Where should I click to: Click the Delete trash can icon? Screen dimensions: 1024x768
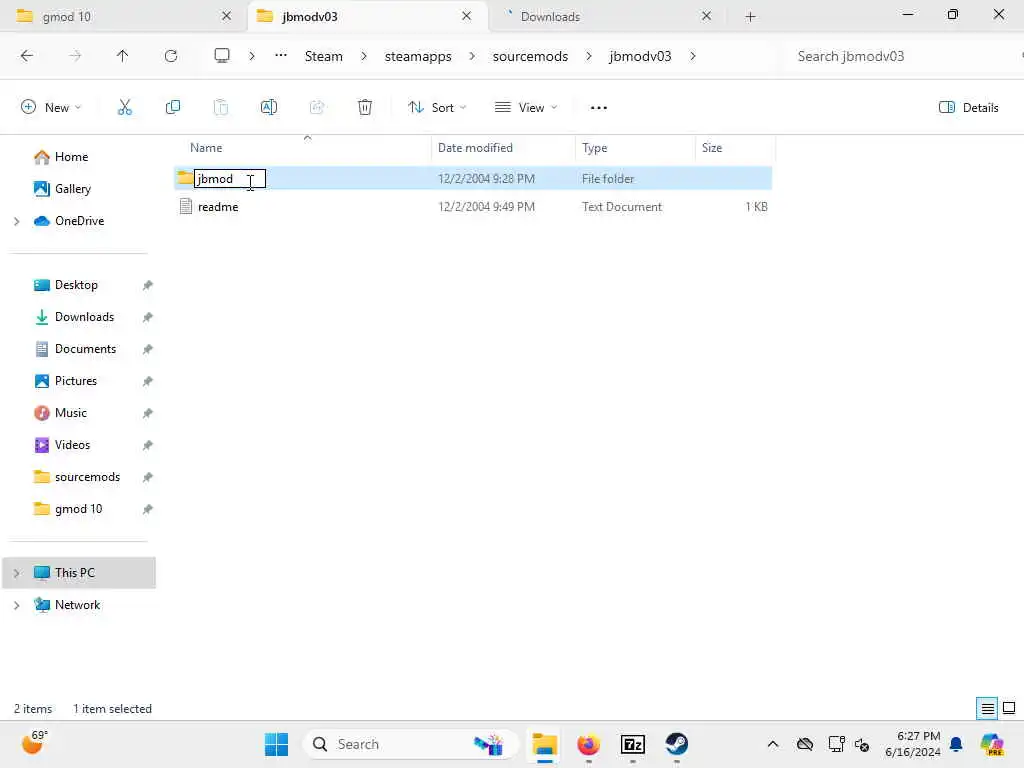(365, 107)
